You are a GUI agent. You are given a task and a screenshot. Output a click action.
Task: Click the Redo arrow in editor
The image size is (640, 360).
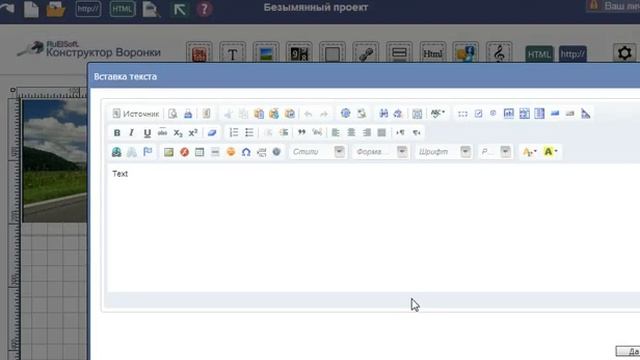(x=324, y=114)
